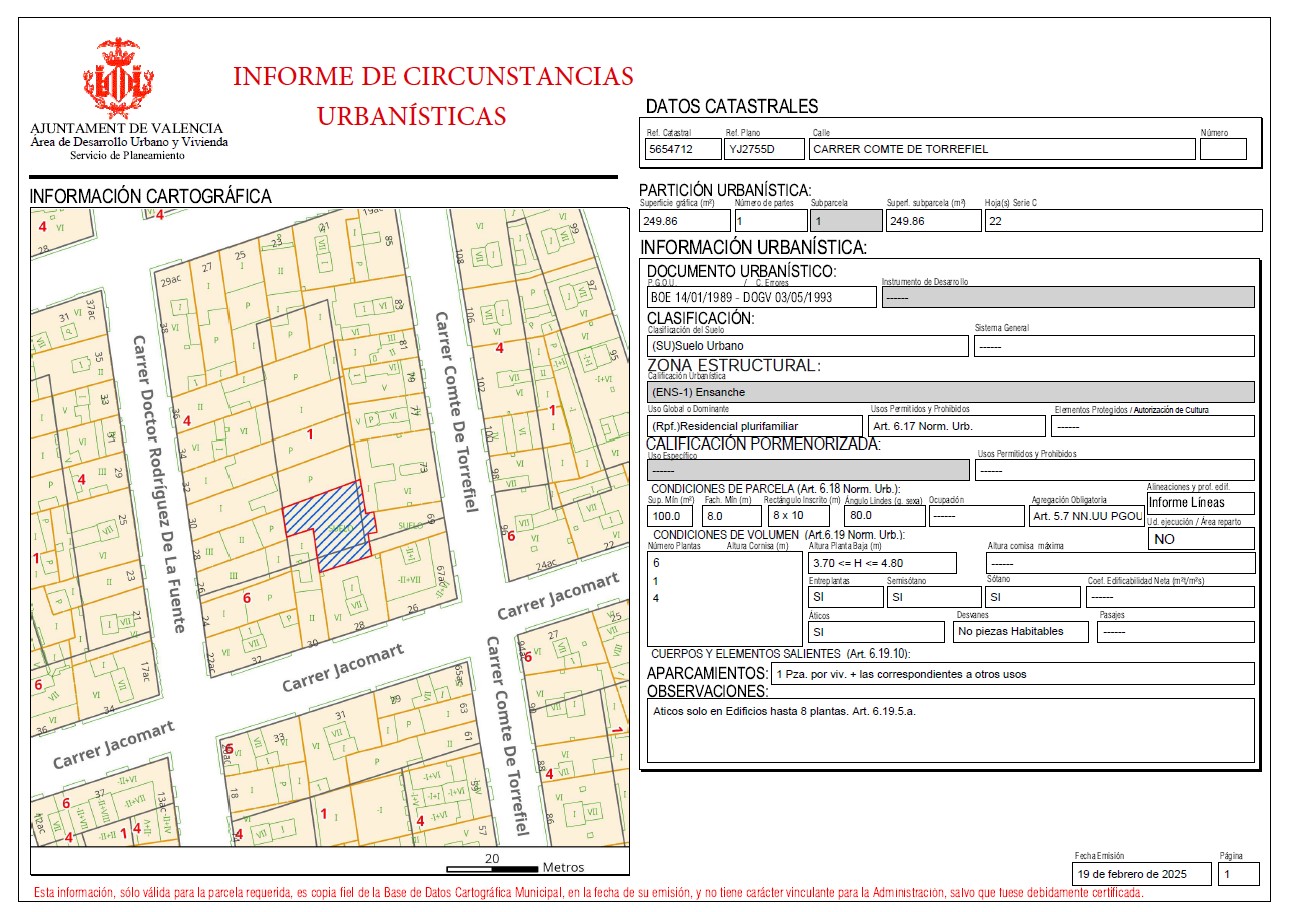Click the Página number box
This screenshot has width=1292, height=912.
click(x=1238, y=874)
